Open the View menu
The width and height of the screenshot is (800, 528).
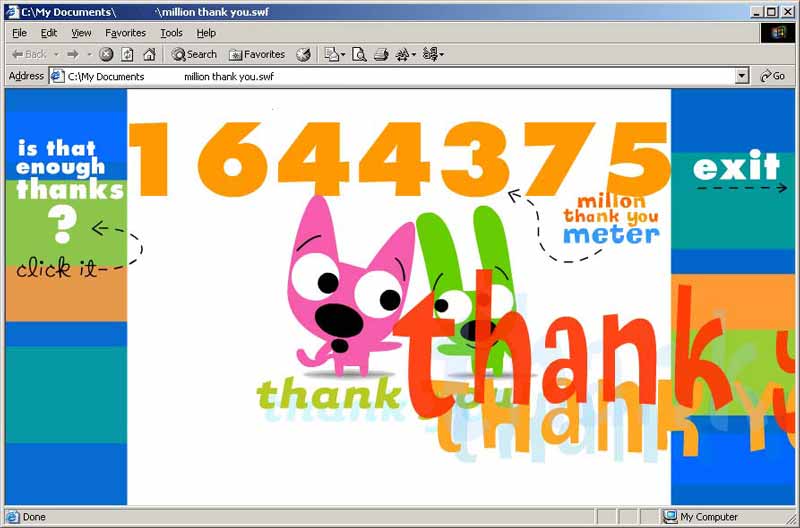[x=81, y=33]
